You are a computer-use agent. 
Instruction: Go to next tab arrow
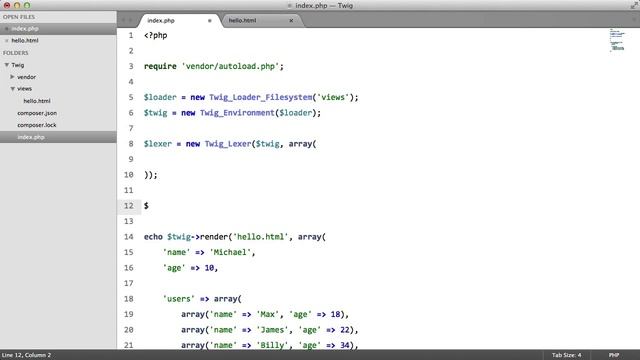tap(131, 20)
